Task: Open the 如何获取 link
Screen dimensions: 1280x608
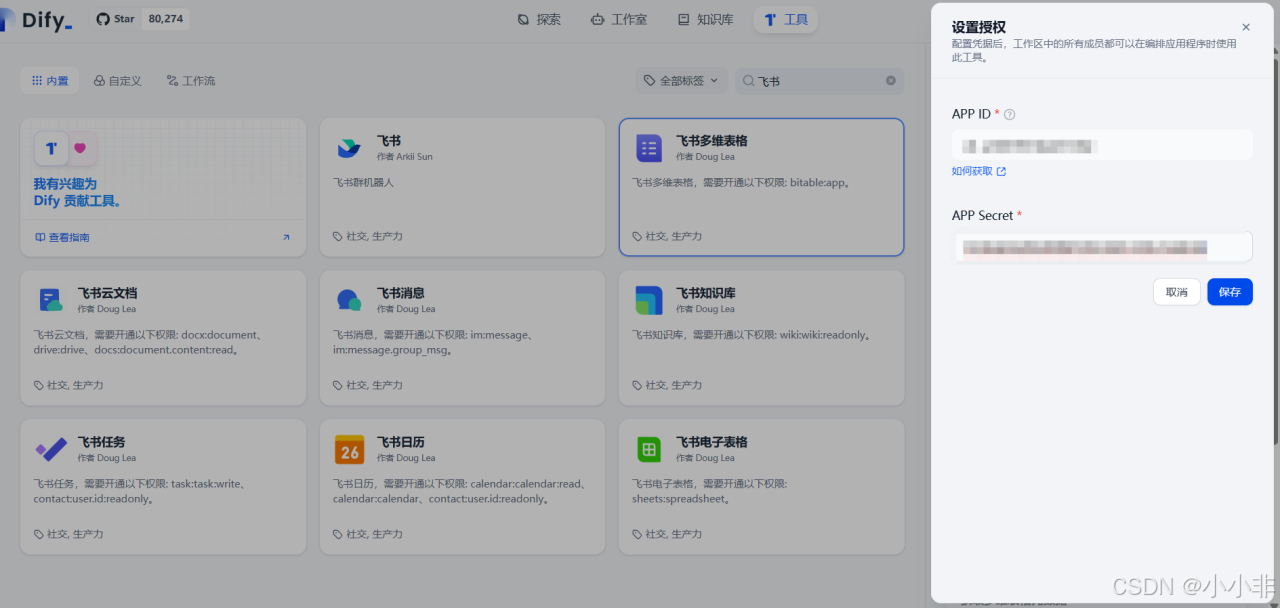Action: tap(978, 171)
